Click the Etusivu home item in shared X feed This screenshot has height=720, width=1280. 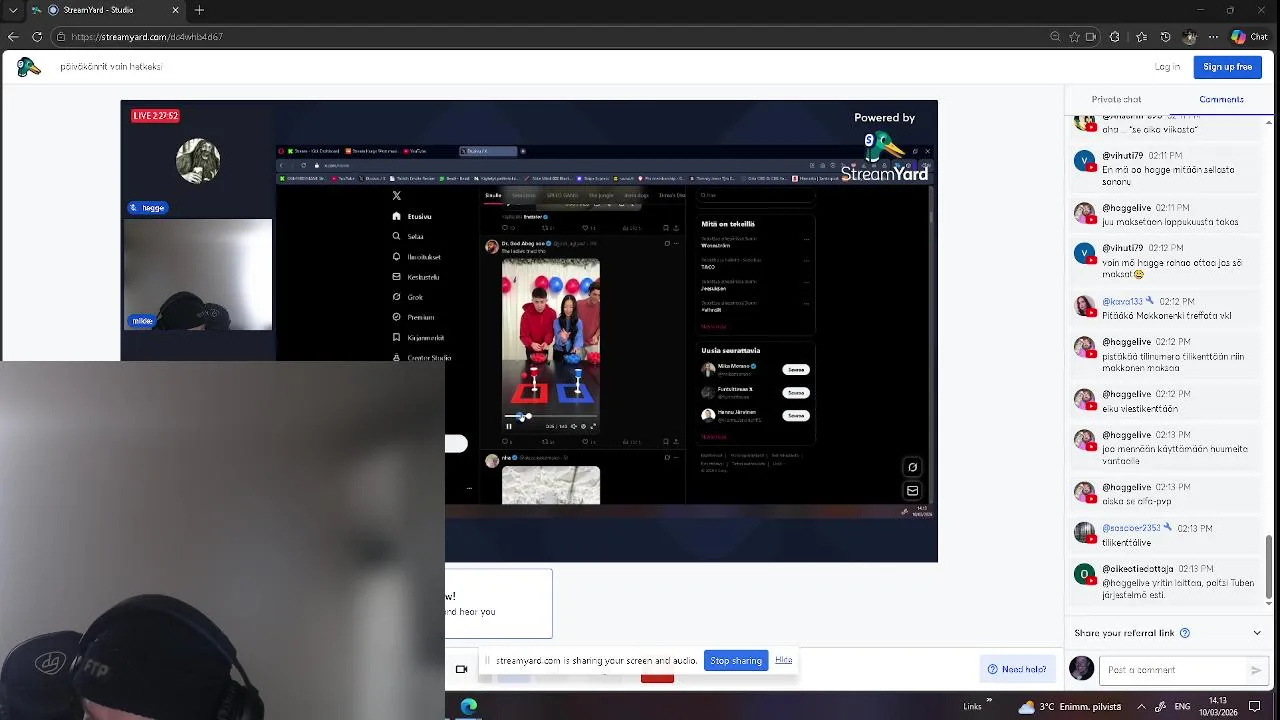pos(412,216)
